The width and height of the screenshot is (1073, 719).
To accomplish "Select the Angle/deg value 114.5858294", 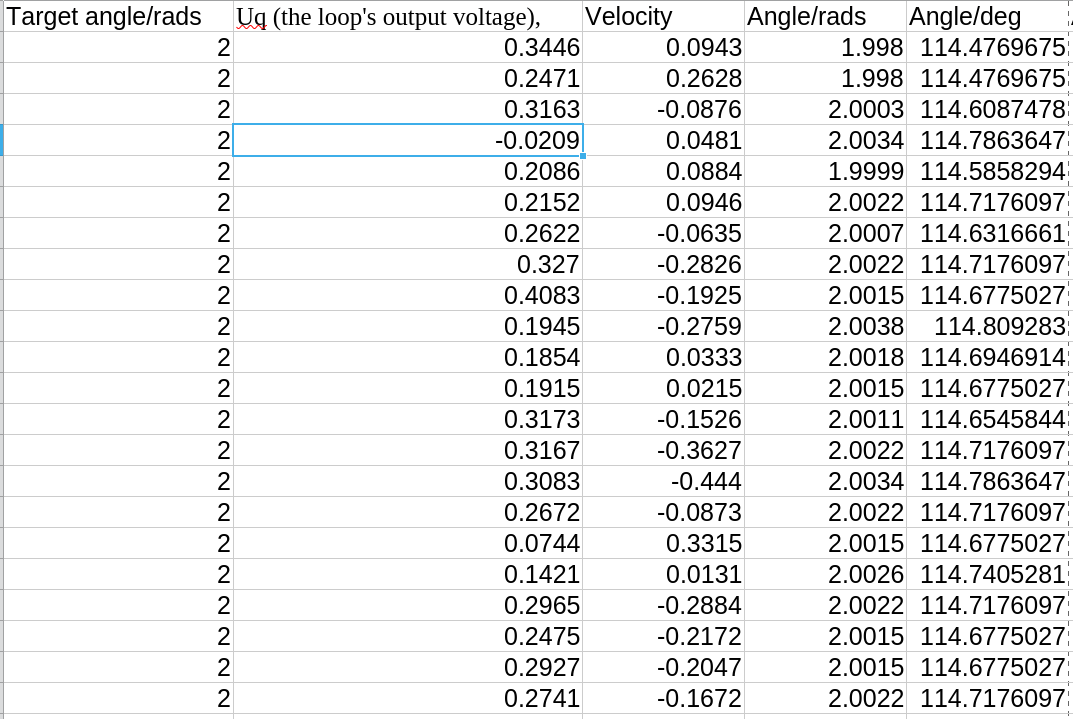I will (987, 171).
